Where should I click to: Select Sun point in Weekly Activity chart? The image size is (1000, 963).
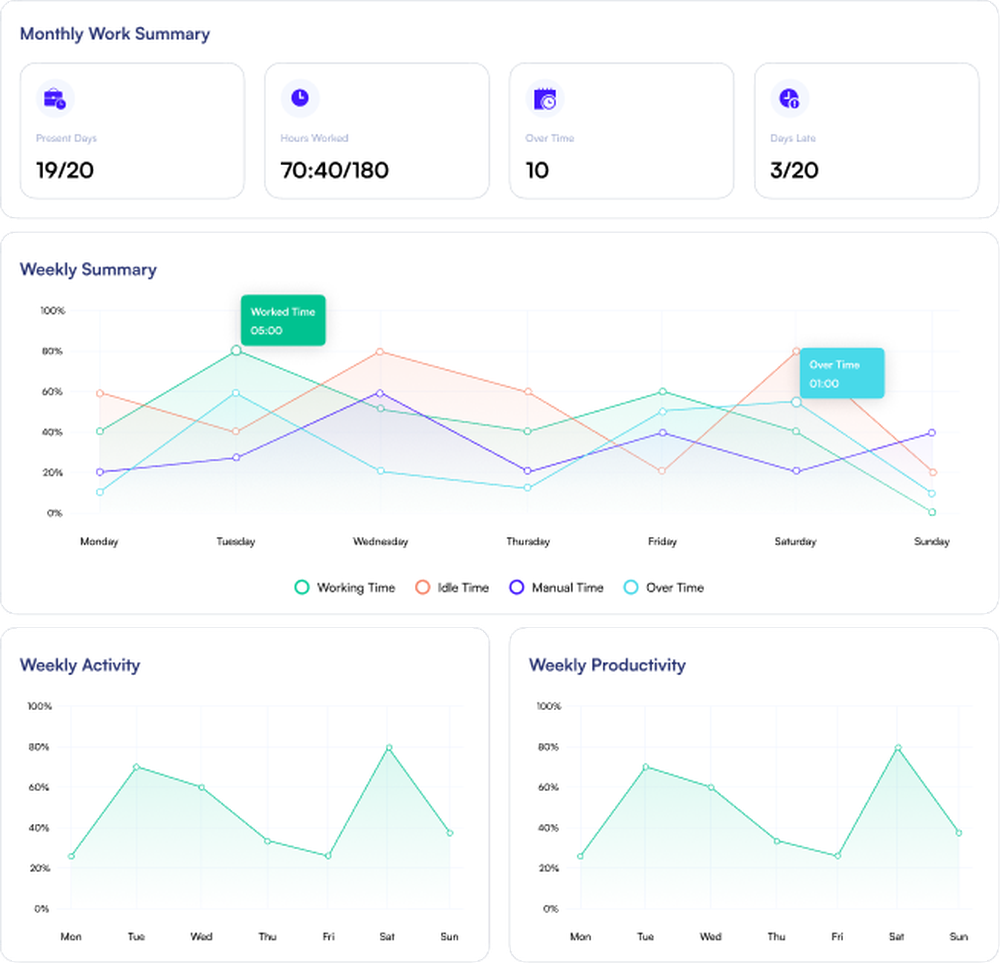(x=450, y=833)
